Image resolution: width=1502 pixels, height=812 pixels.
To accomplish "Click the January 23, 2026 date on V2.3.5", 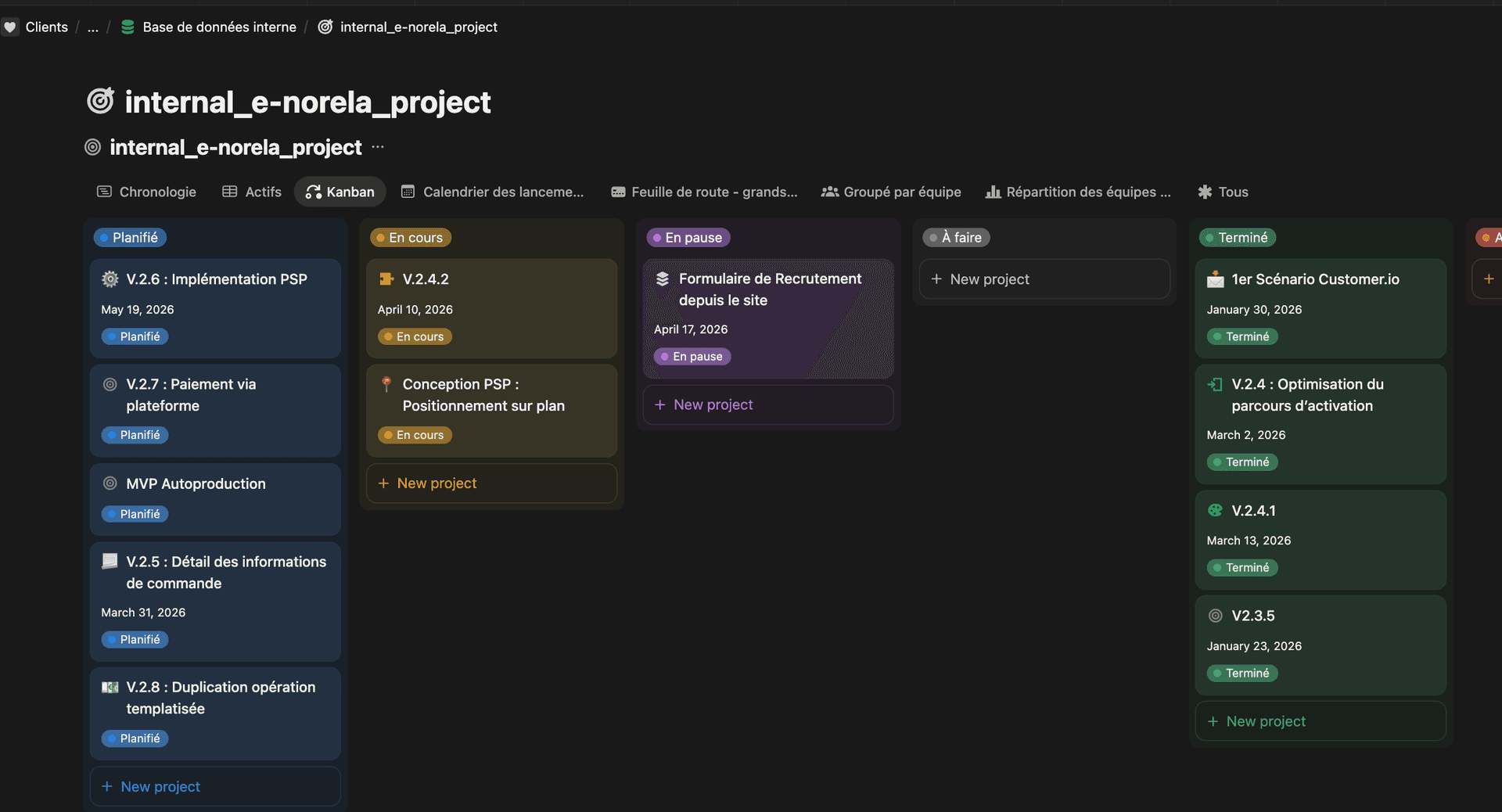I will point(1254,646).
